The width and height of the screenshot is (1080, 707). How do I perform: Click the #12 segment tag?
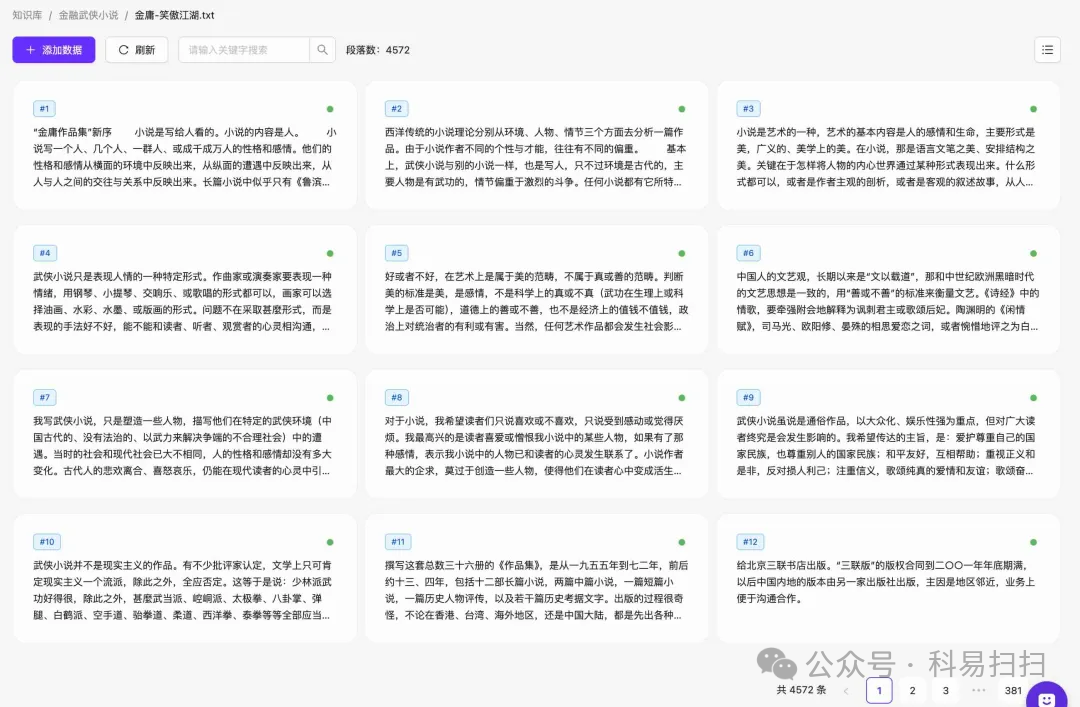click(750, 542)
